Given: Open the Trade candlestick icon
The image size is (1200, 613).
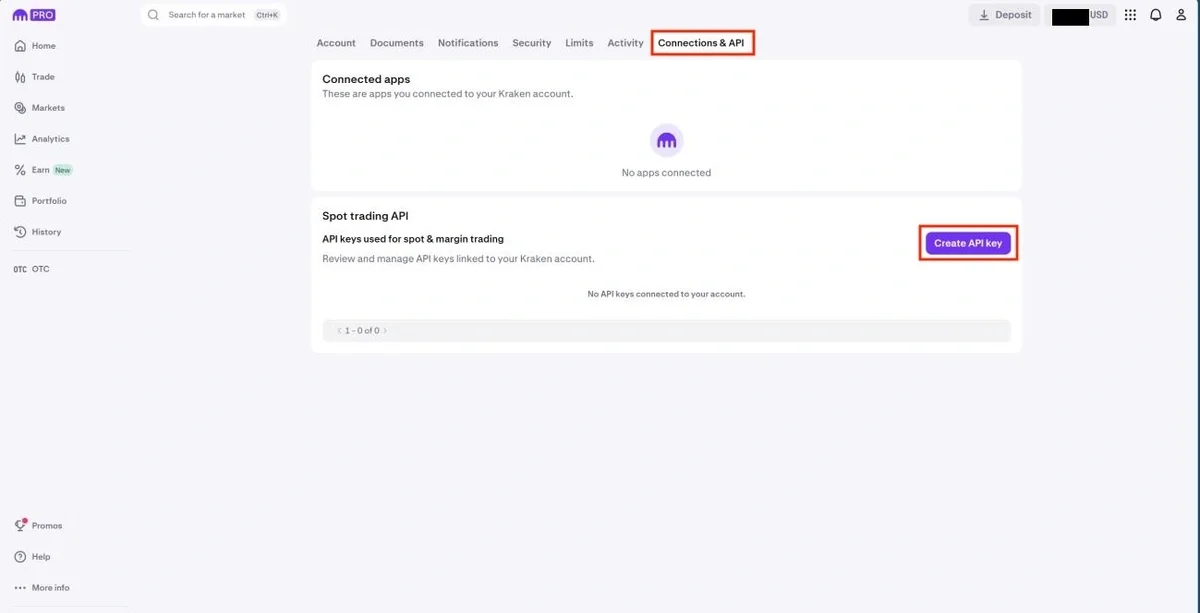Looking at the screenshot, I should (20, 77).
